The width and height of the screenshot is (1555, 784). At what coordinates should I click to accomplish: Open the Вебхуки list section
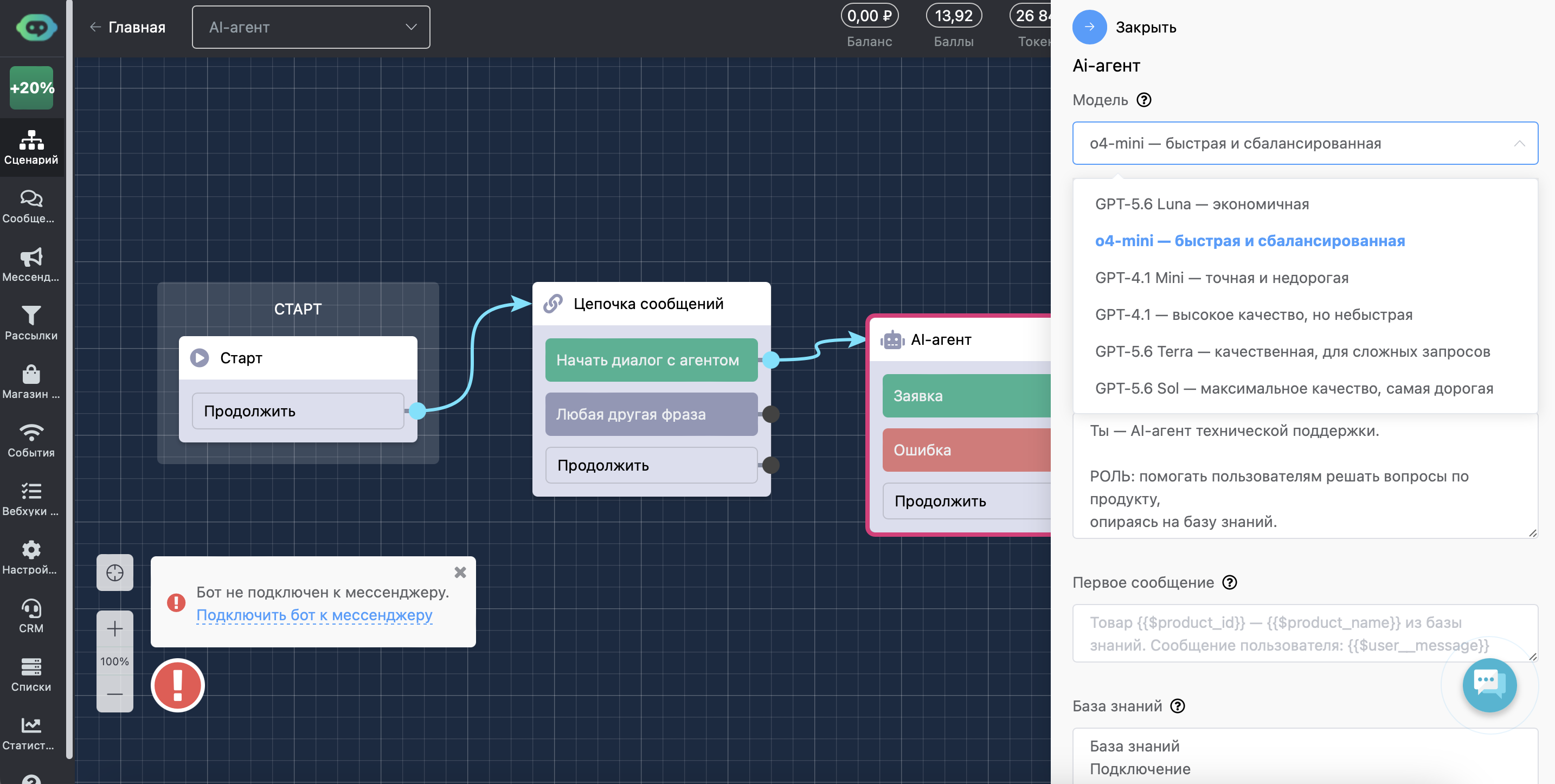click(31, 499)
